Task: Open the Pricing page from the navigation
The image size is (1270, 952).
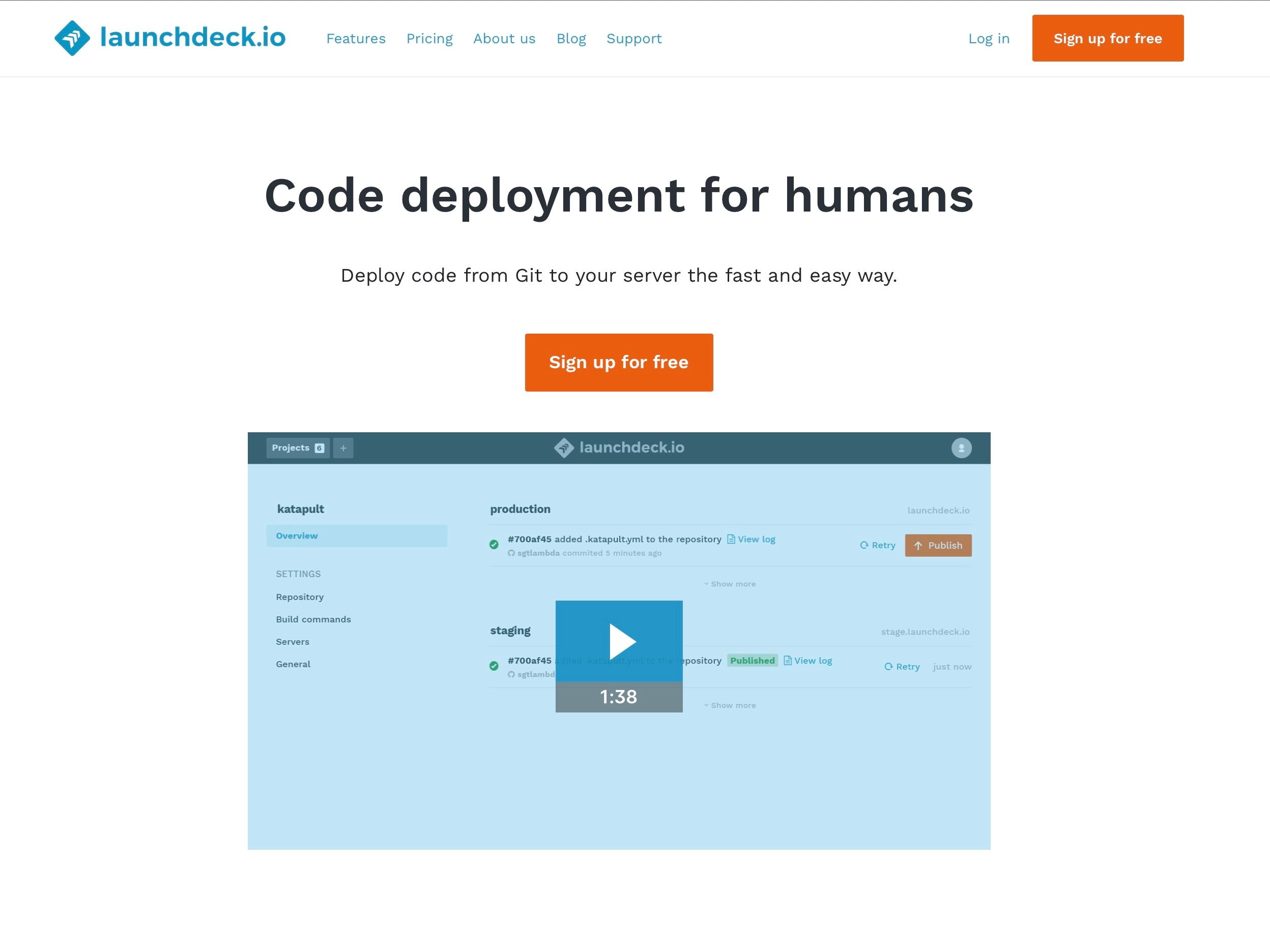Action: (429, 38)
